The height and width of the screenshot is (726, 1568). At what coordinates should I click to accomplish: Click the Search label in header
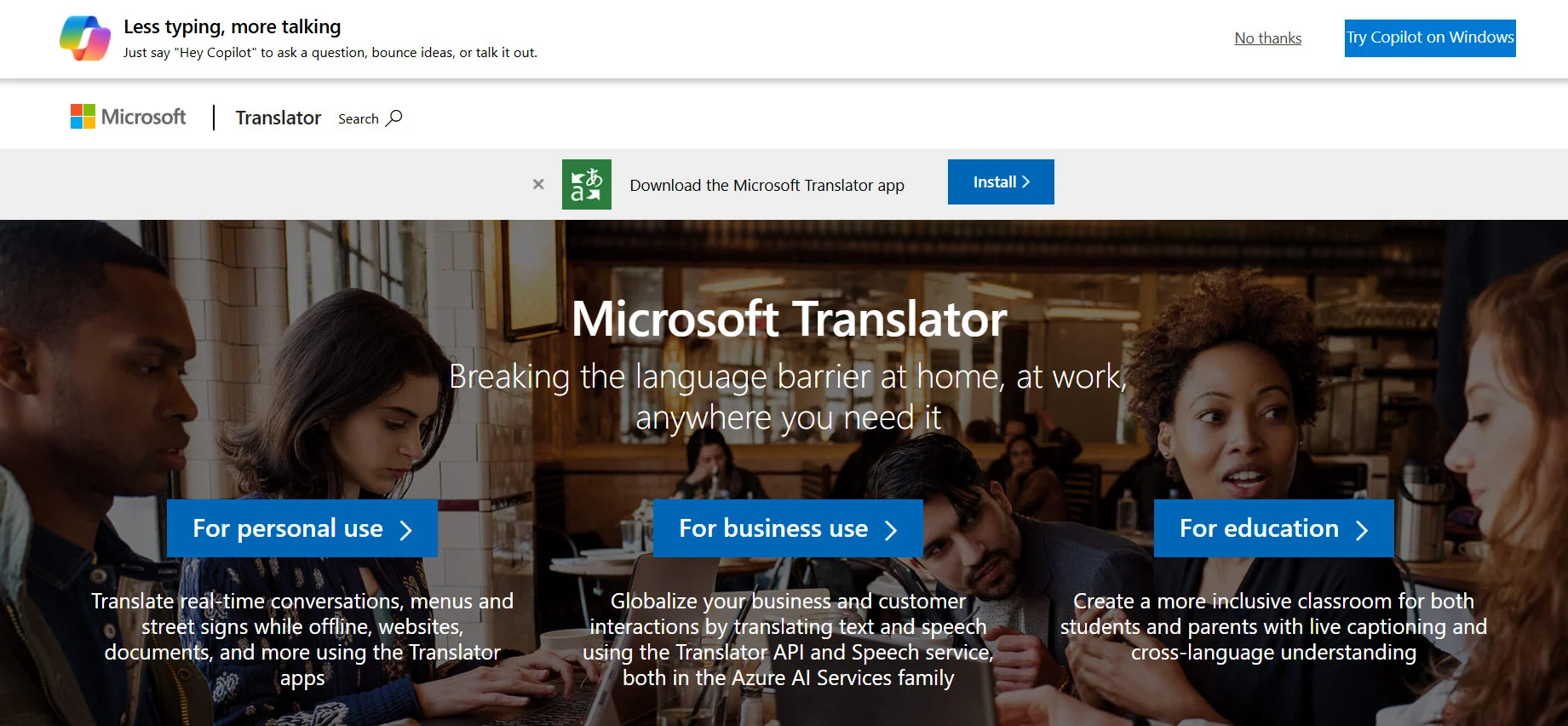(359, 119)
